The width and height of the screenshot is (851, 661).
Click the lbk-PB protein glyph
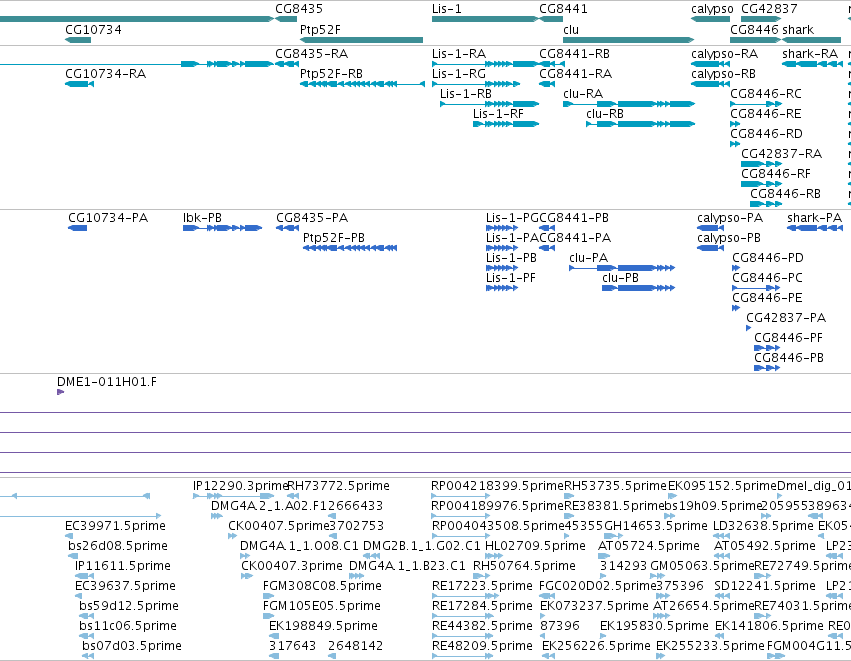click(223, 228)
